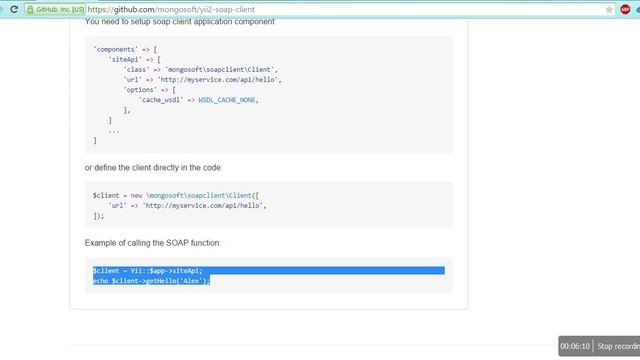Screen dimensions: 640x360
Task: Click the '$client = new \mongosoft\soapclient\Client([' line
Action: click(176, 196)
